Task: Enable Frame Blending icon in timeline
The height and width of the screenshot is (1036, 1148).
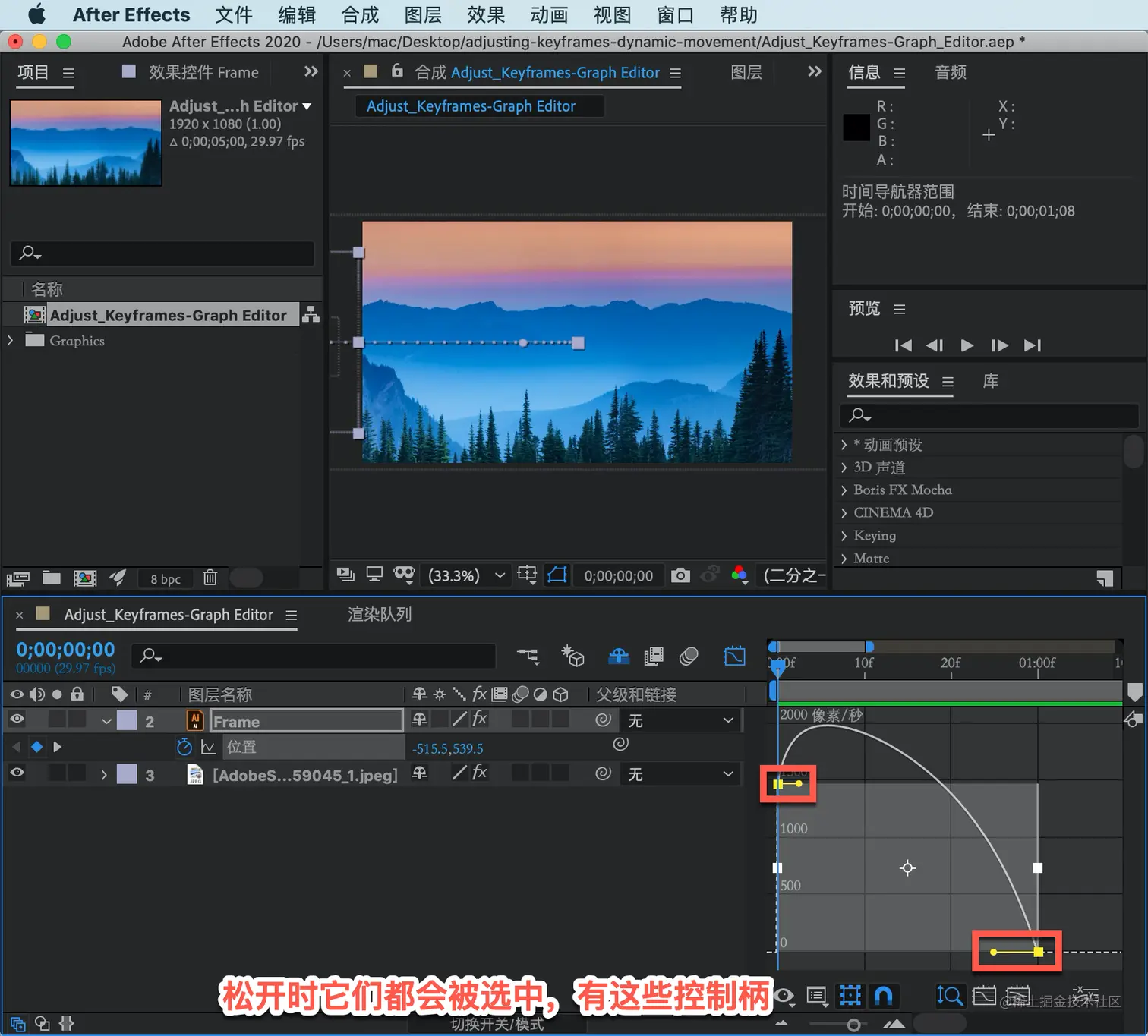Action: 654,656
